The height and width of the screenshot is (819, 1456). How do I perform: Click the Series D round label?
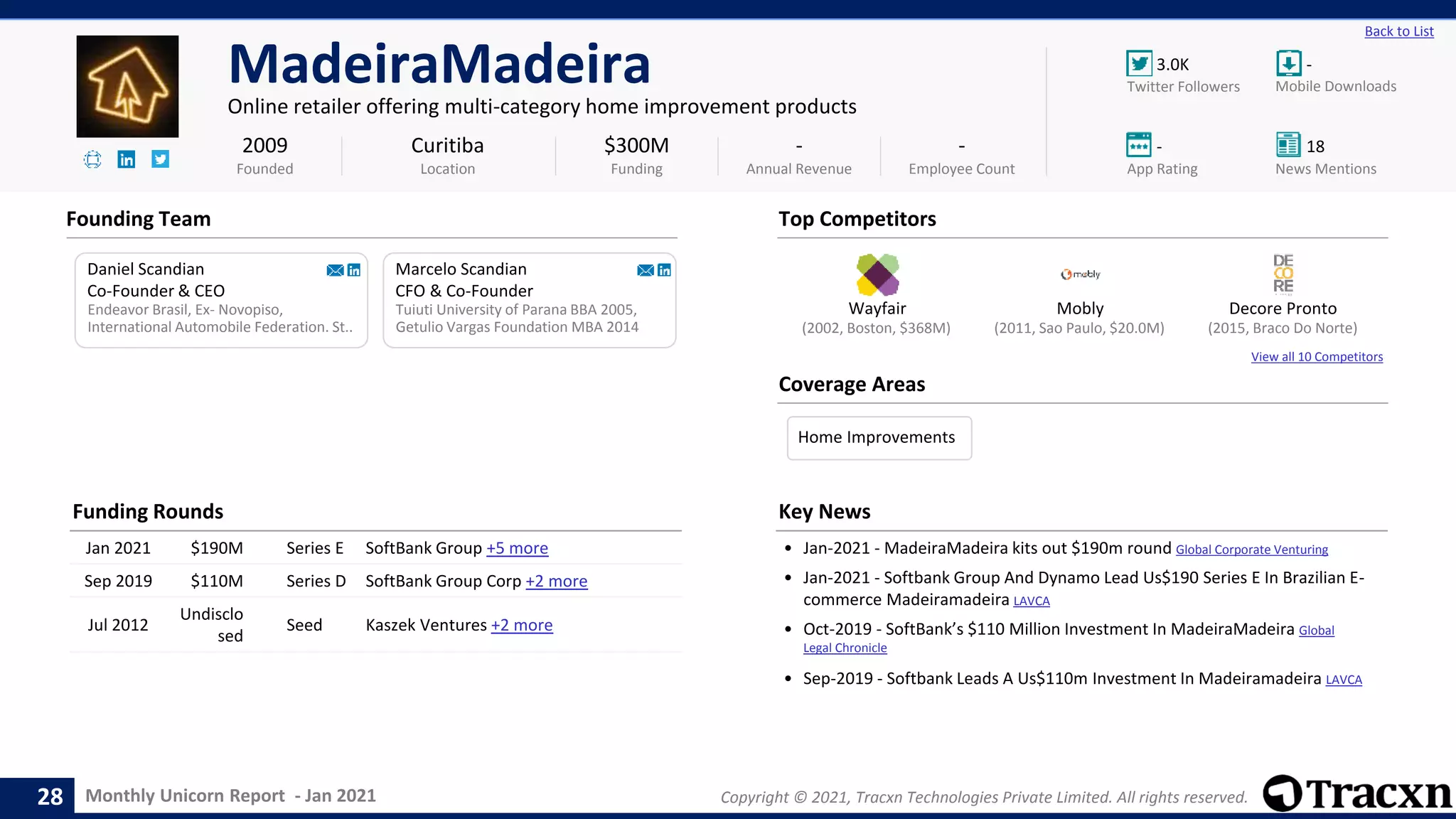(316, 581)
